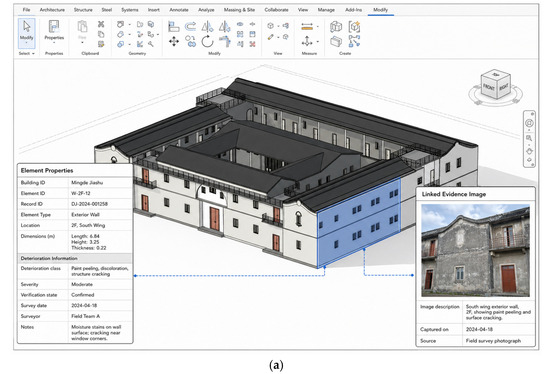This screenshot has height=374, width=550.
Task: Click the Move tool icon
Action: point(174,42)
